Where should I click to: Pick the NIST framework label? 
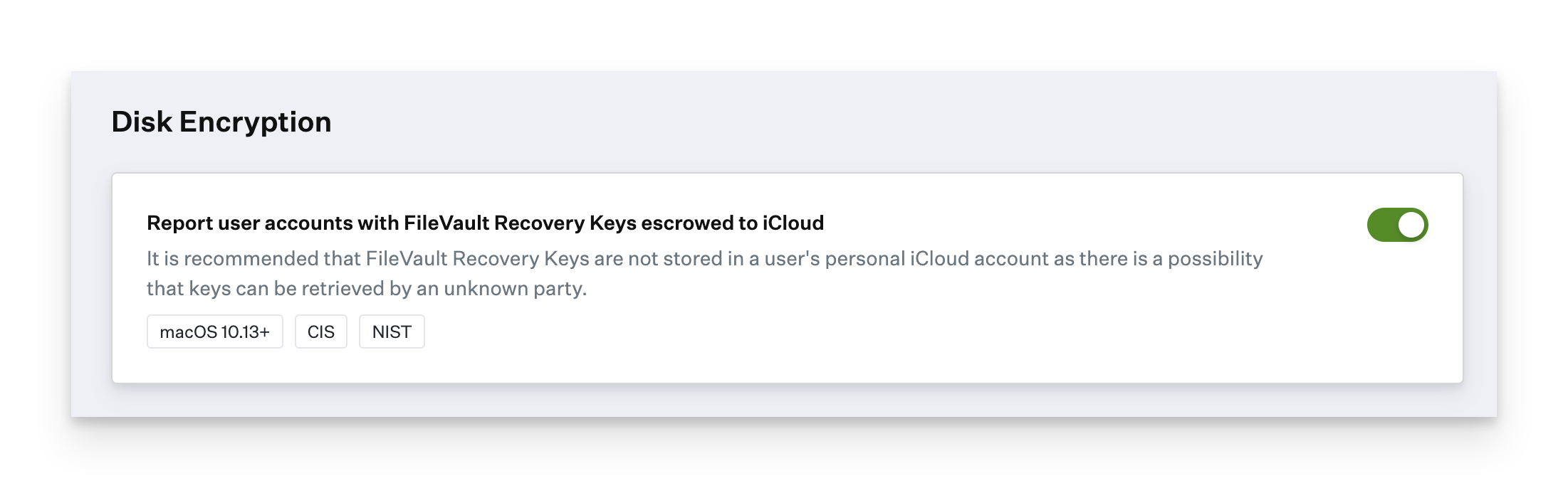pos(391,331)
